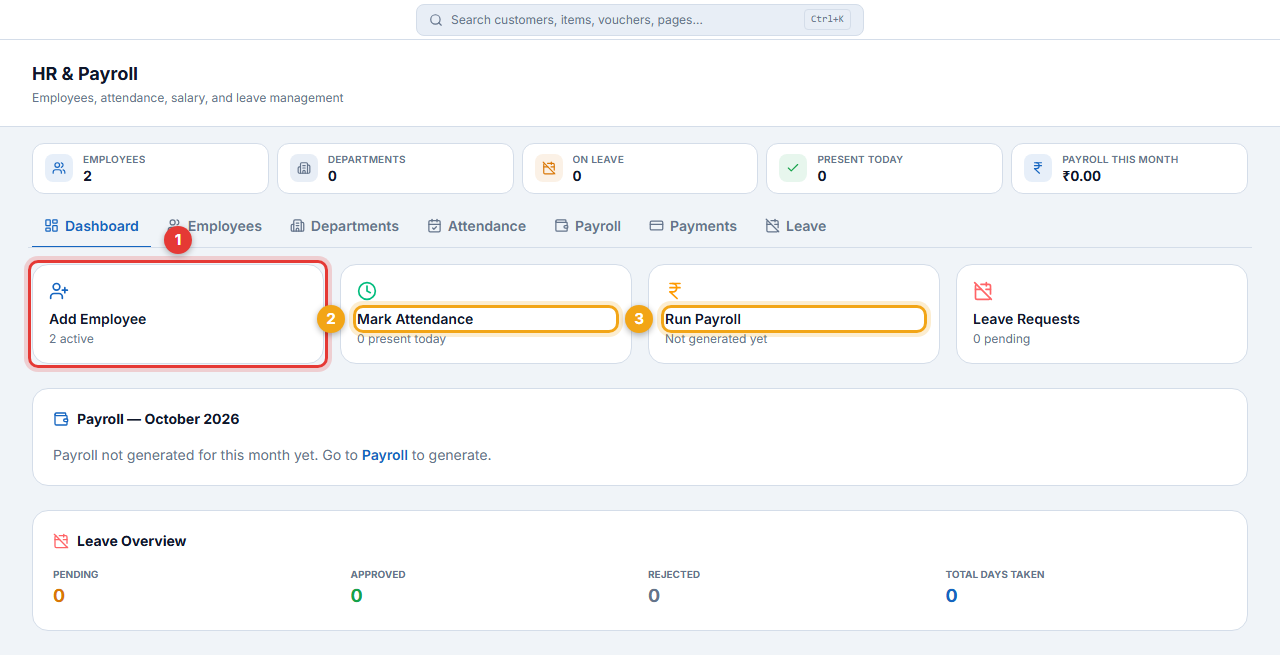Open the Departments tab

pos(344,226)
